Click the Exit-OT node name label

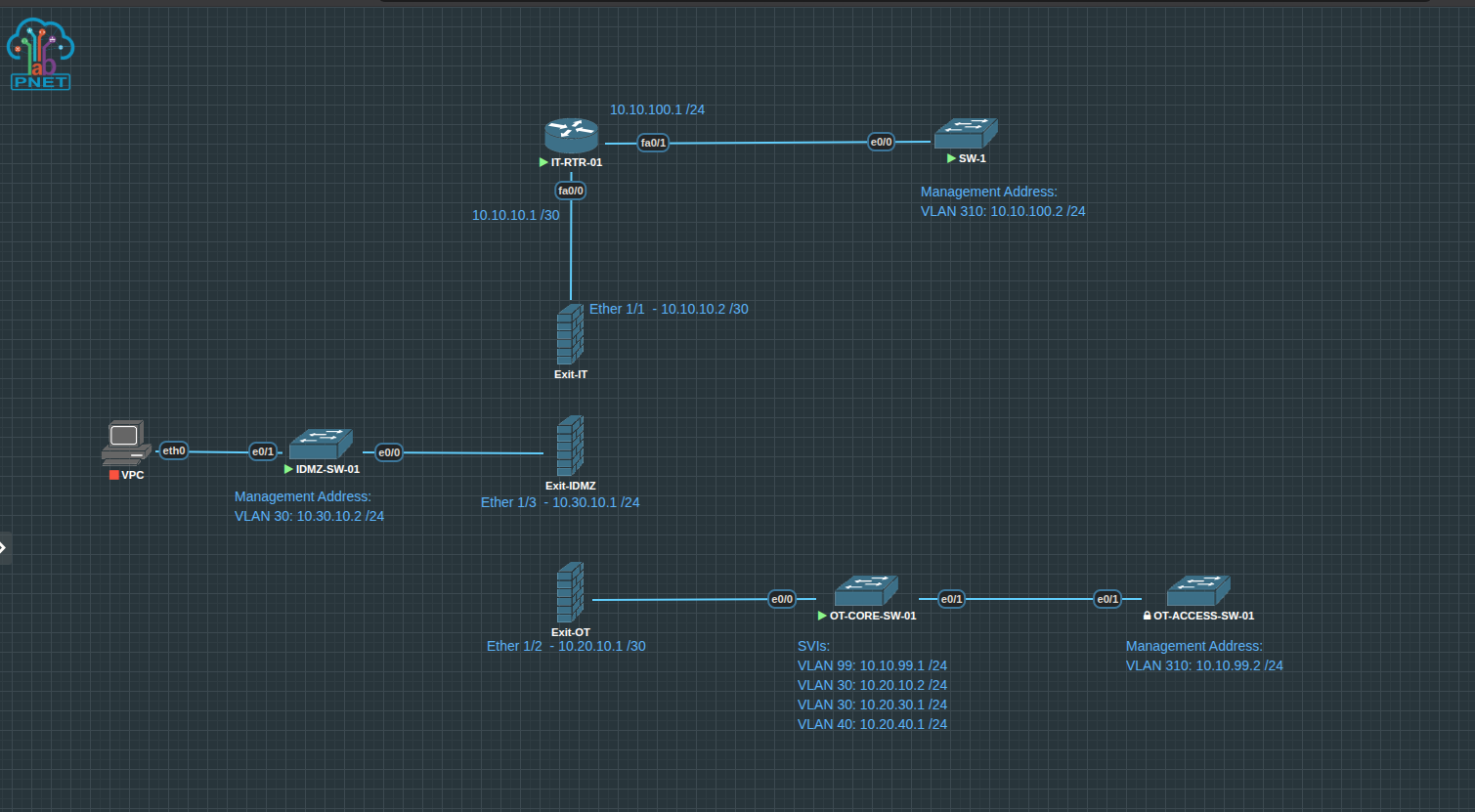571,632
